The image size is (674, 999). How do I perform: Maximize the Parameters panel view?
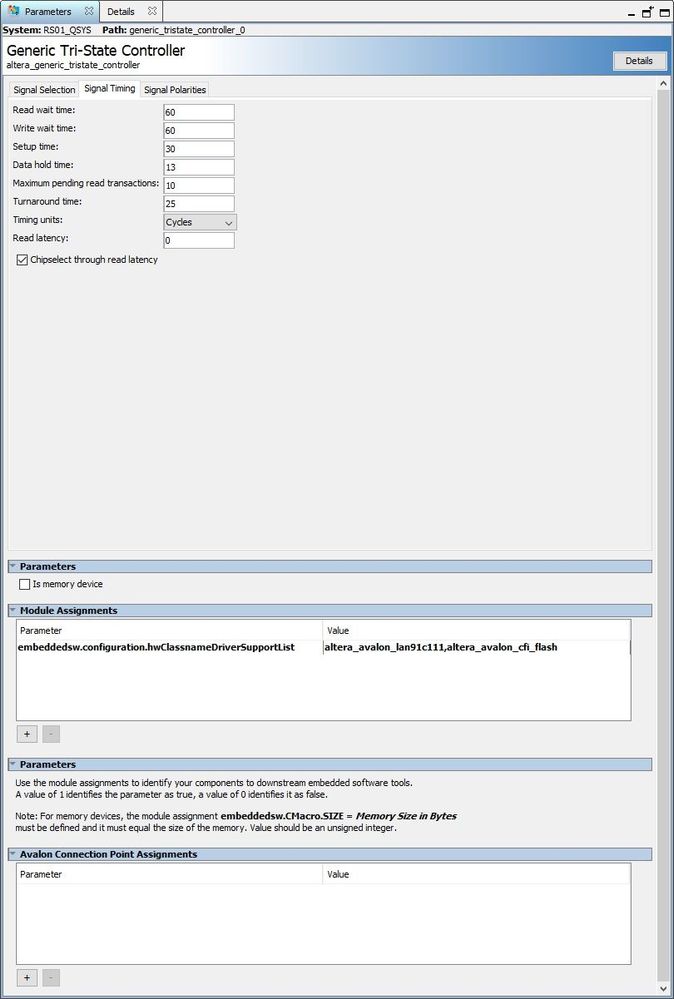tap(664, 12)
